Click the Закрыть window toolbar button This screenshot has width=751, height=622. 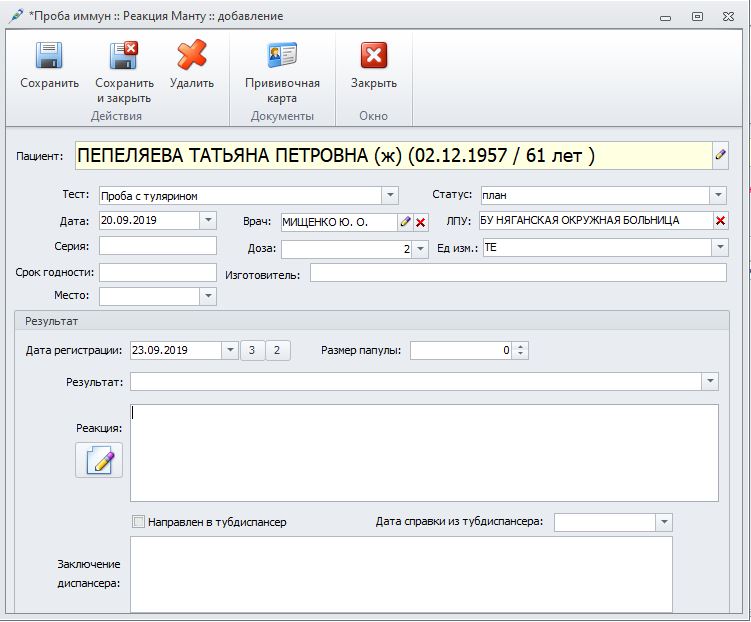373,56
